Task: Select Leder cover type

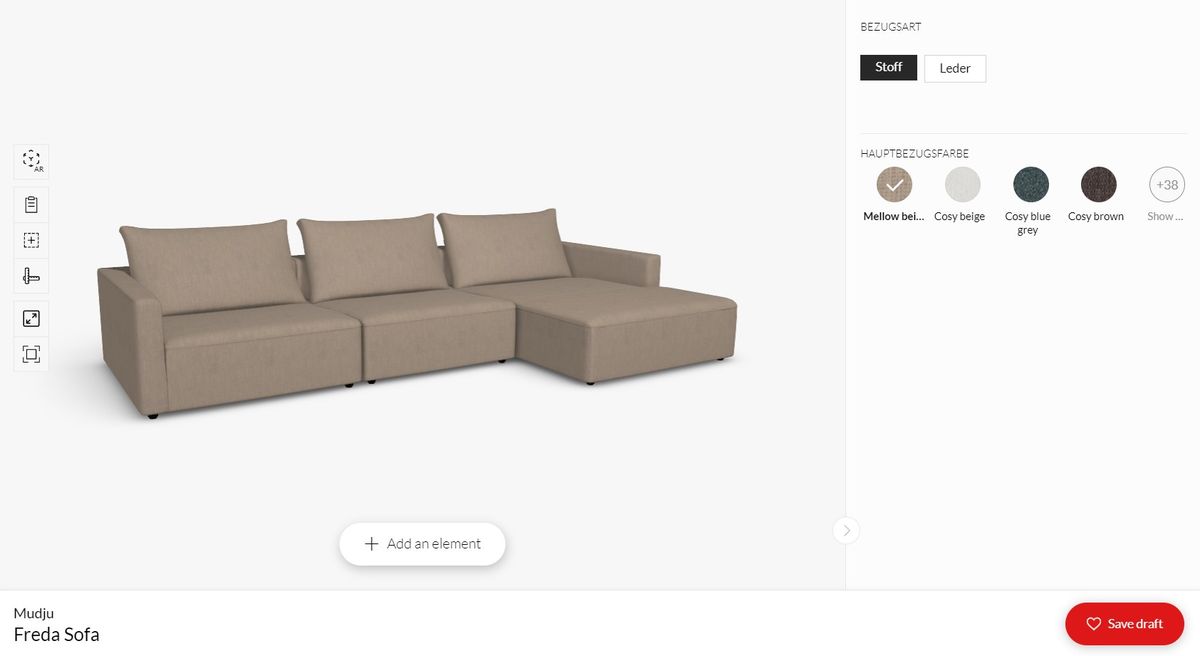Action: (x=955, y=68)
